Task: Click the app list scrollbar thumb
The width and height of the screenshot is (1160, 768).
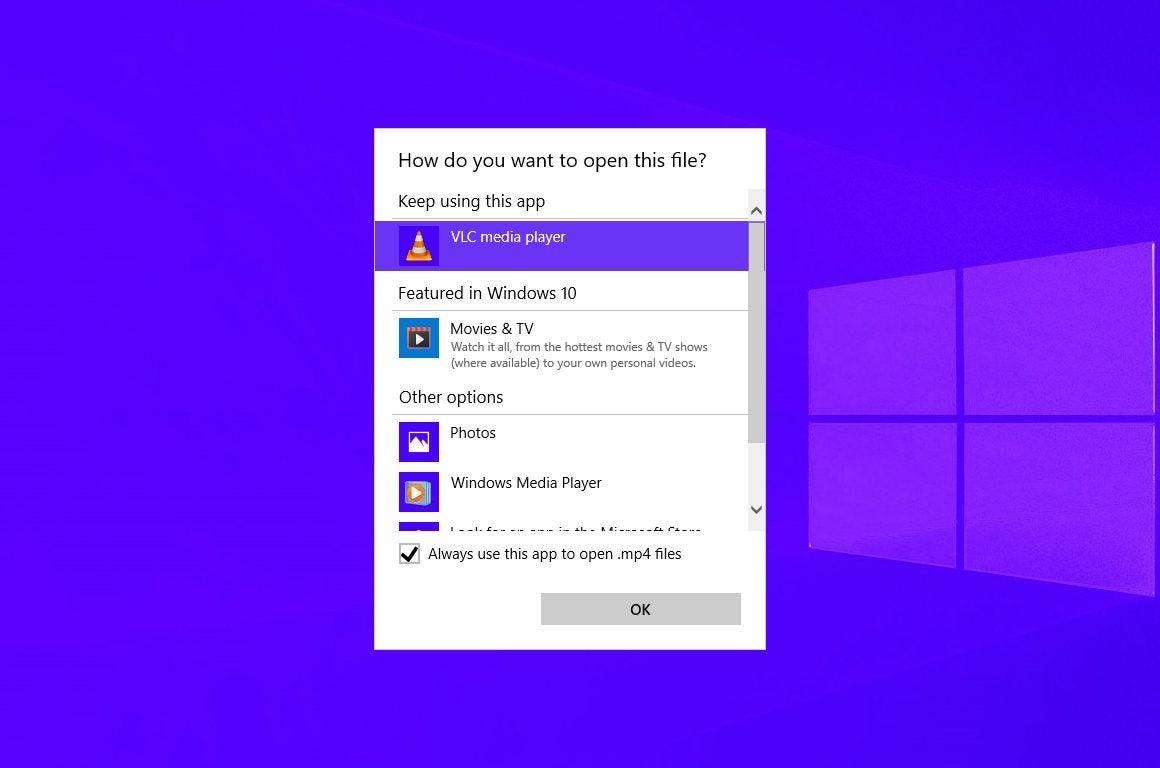Action: pos(756,331)
